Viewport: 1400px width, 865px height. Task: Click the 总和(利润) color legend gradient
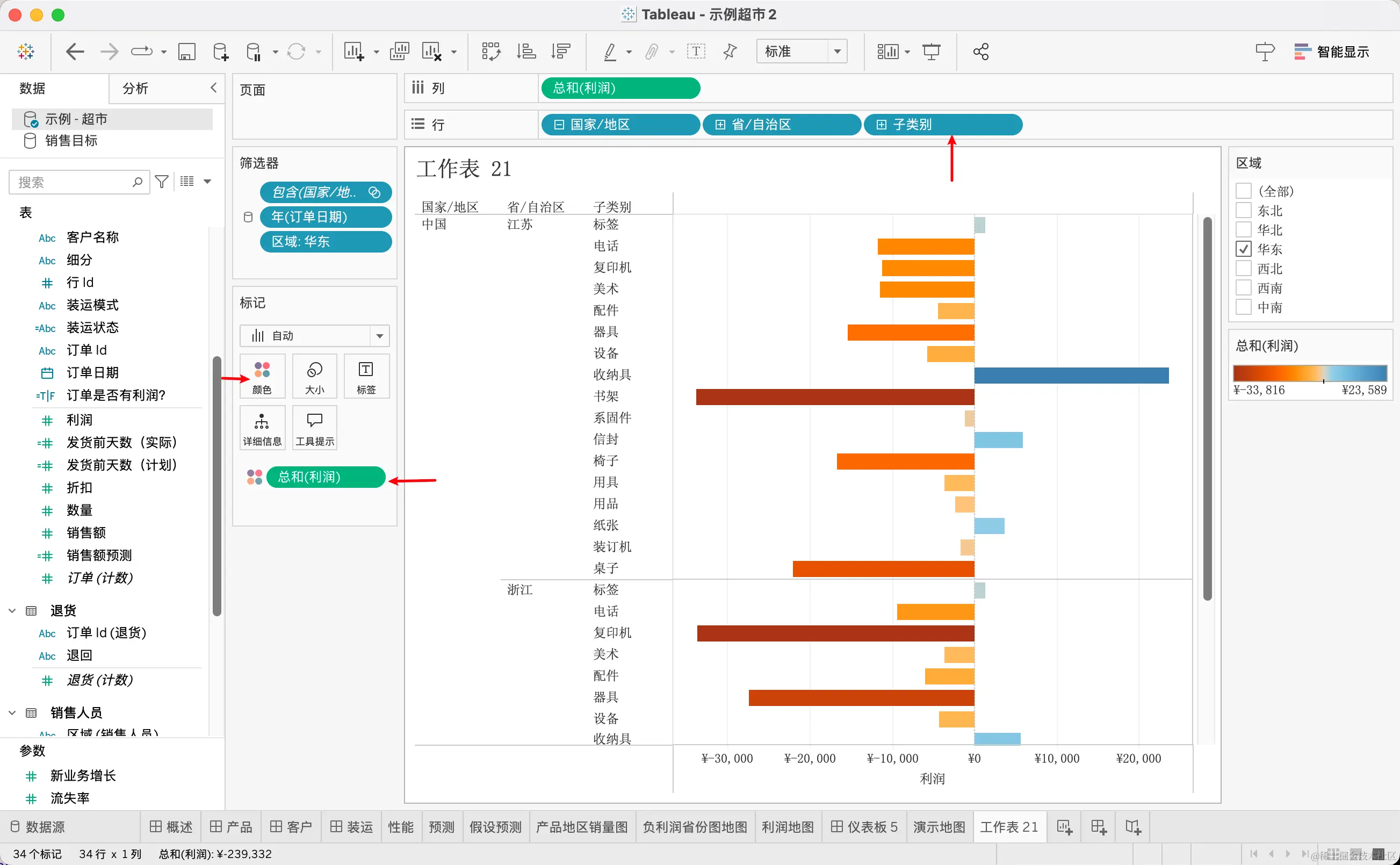click(1310, 373)
